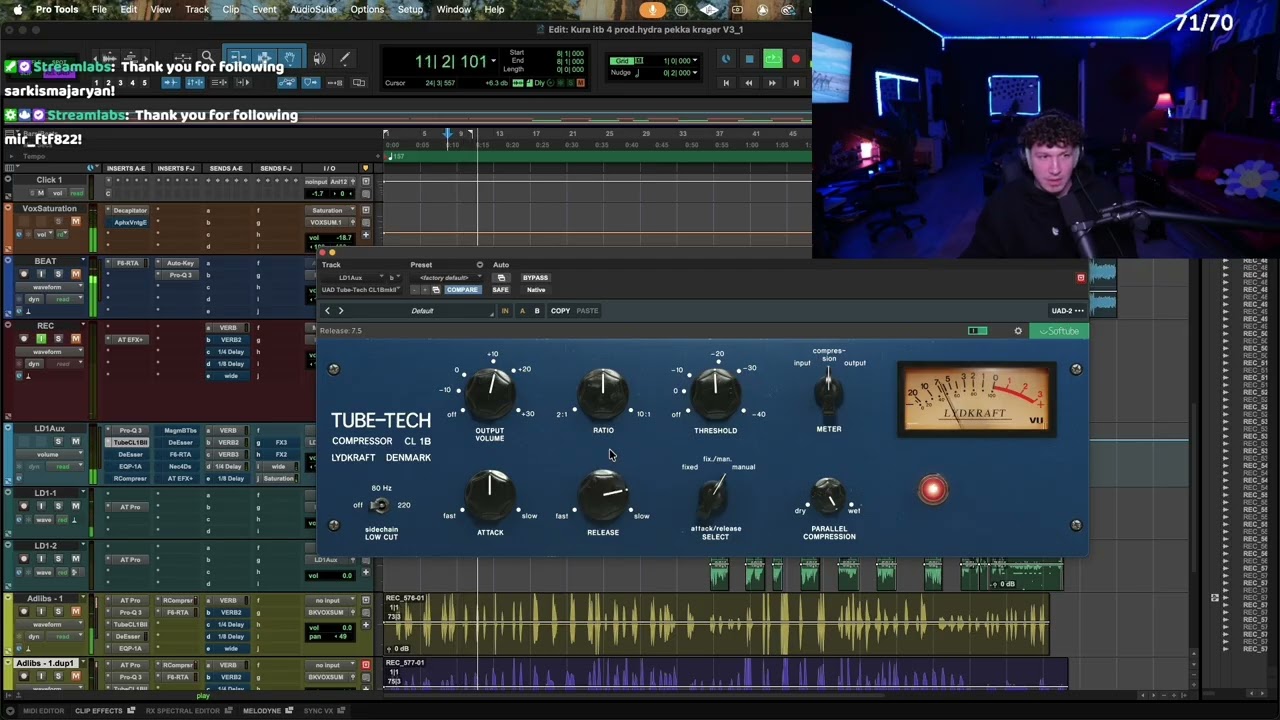This screenshot has width=1280, height=720.
Task: Select the Selector tool in toolbar
Action: point(264,58)
